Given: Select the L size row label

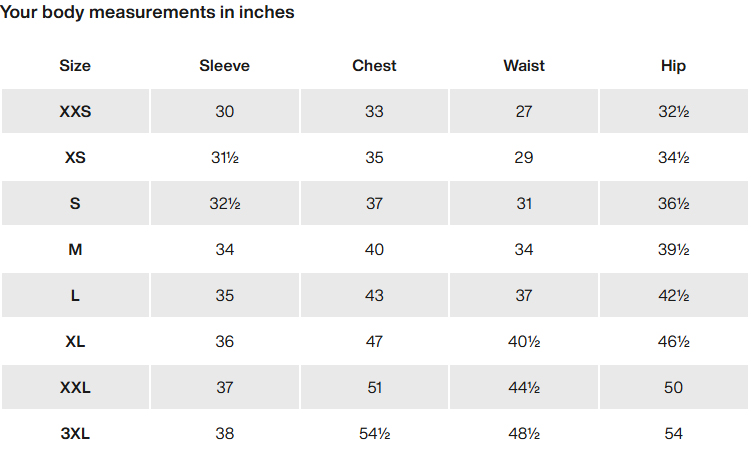Looking at the screenshot, I should click(x=75, y=296).
